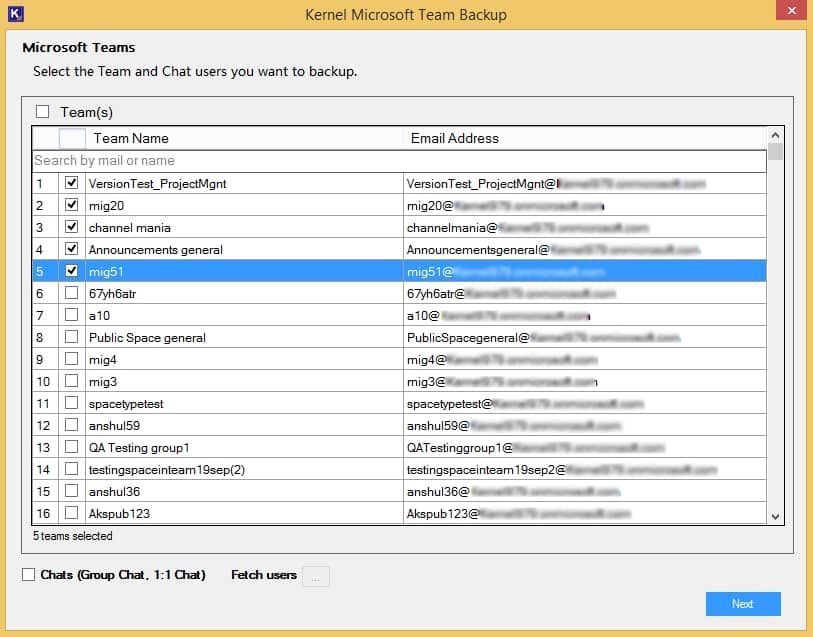Check the anshul36 team checkbox
This screenshot has height=637, width=813.
(72, 491)
